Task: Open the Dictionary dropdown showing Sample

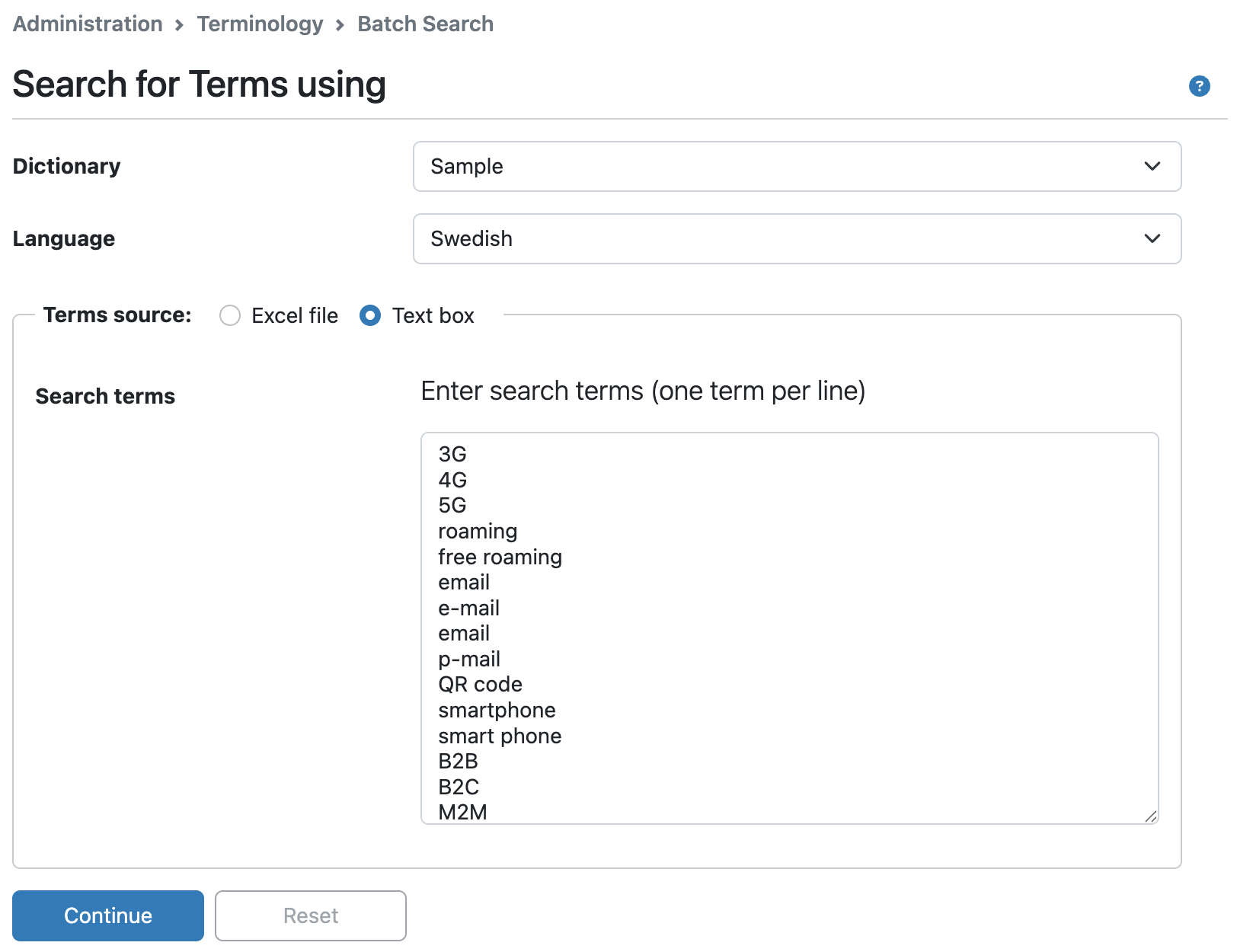Action: [x=797, y=166]
